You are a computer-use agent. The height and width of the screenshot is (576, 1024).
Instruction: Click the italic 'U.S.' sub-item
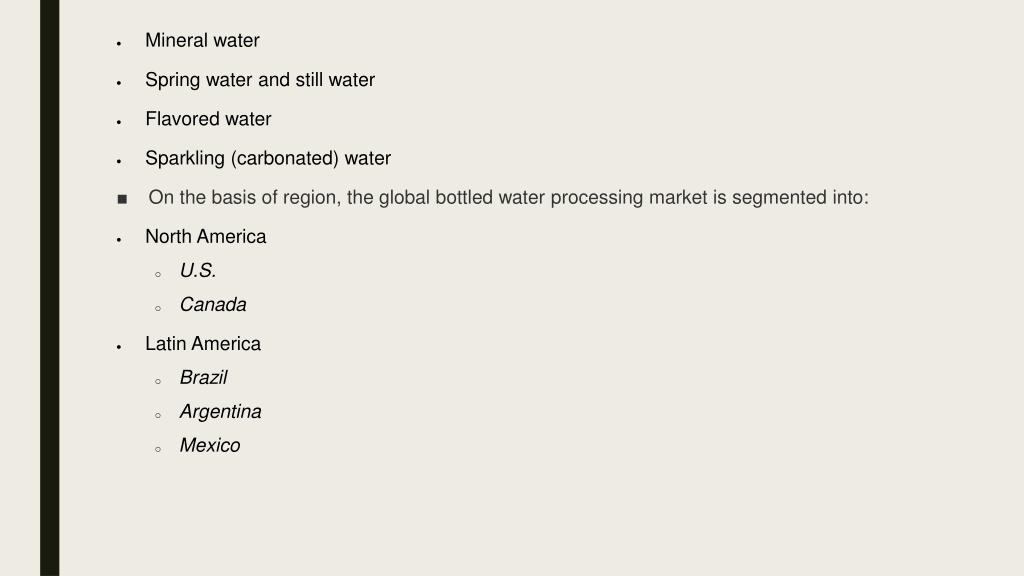click(198, 270)
